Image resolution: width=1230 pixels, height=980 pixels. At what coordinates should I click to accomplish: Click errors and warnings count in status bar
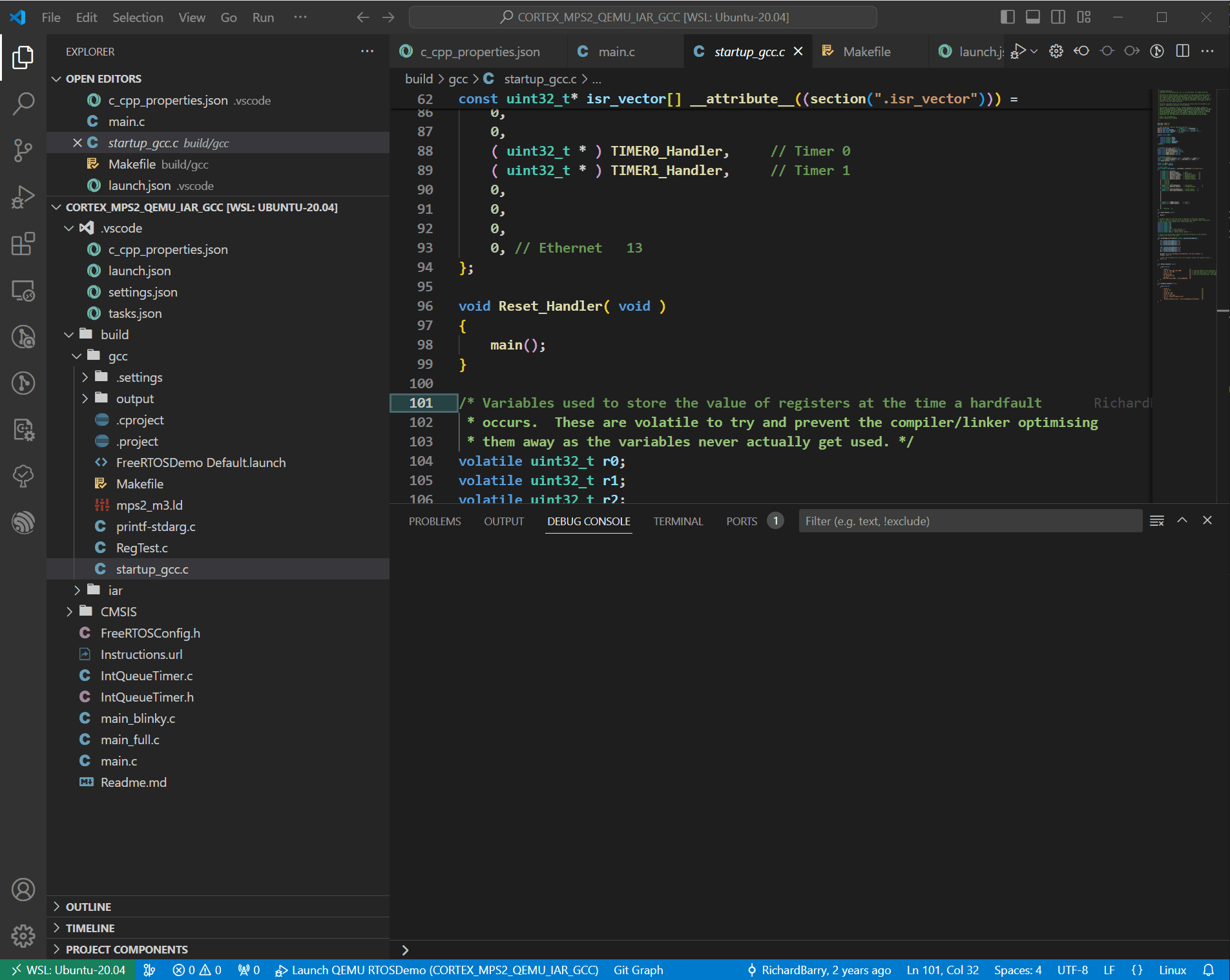click(x=197, y=970)
